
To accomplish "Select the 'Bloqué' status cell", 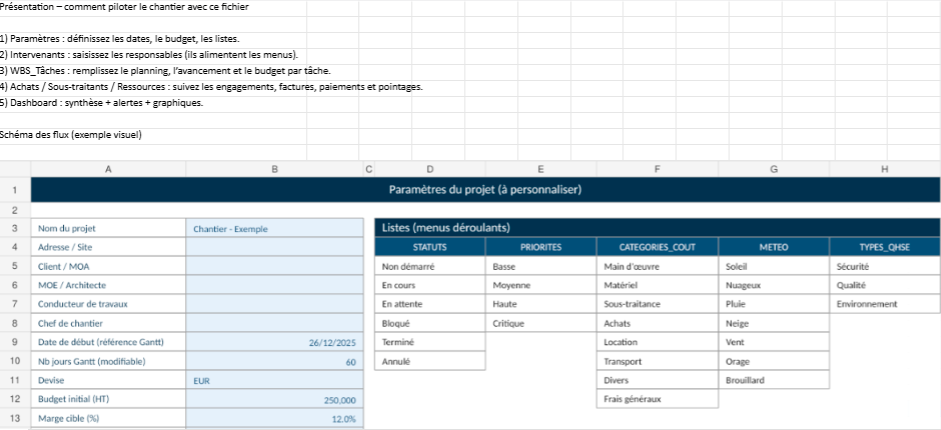I will [x=429, y=323].
